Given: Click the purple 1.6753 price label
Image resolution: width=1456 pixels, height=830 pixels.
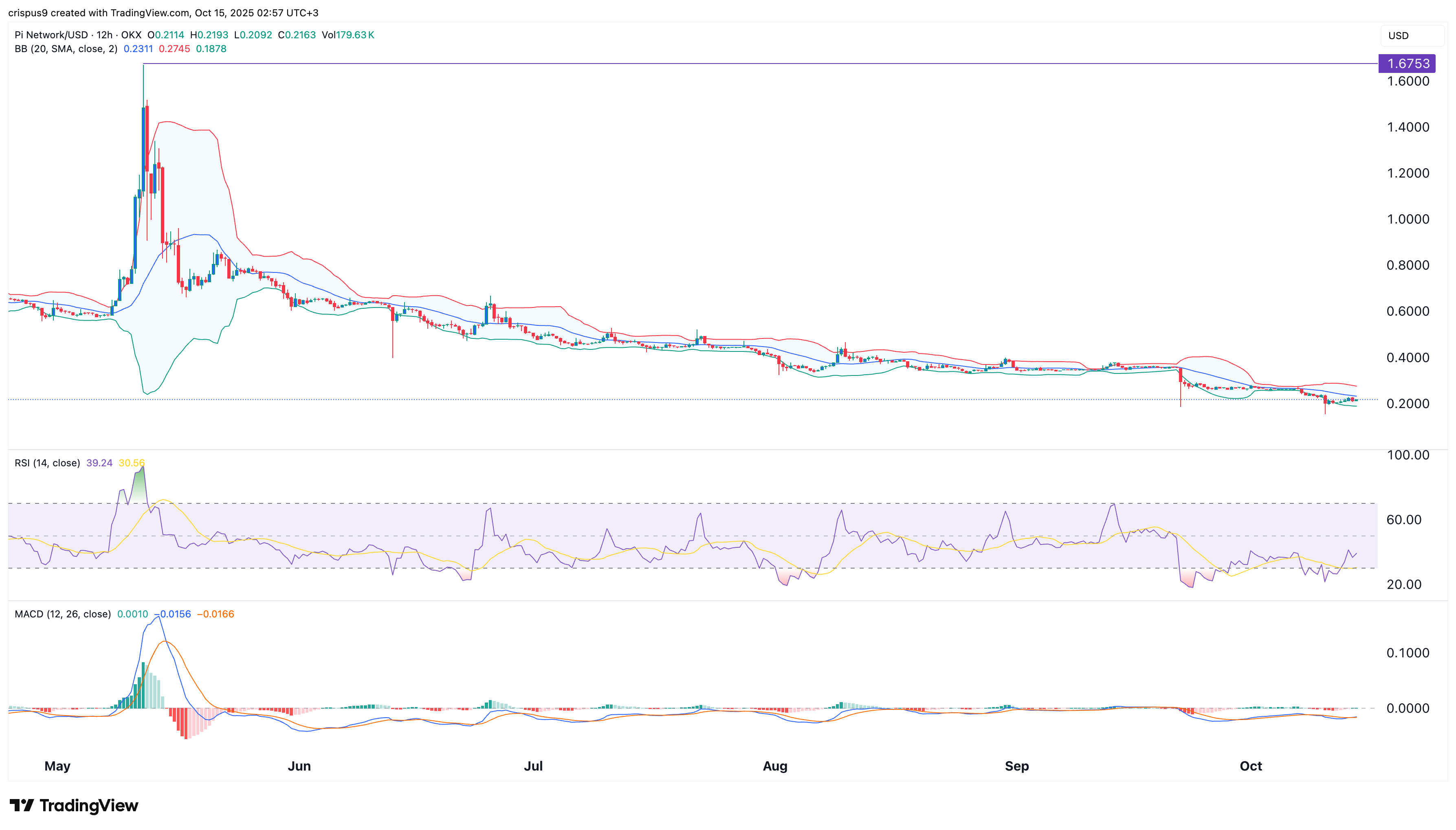Looking at the screenshot, I should pos(1406,63).
